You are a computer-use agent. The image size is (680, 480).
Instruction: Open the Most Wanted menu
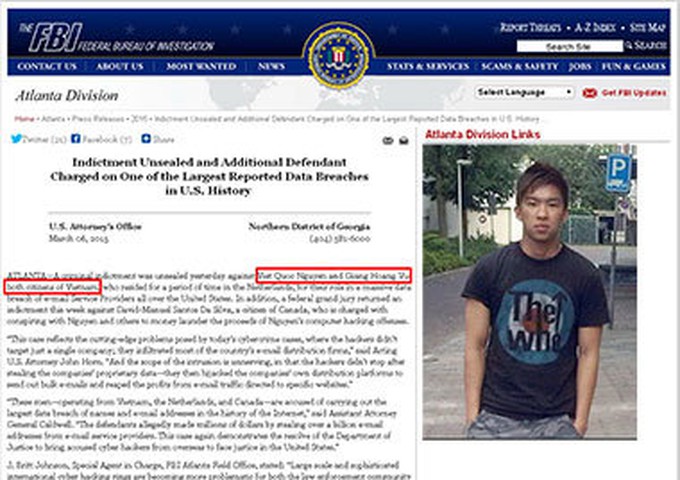[201, 66]
